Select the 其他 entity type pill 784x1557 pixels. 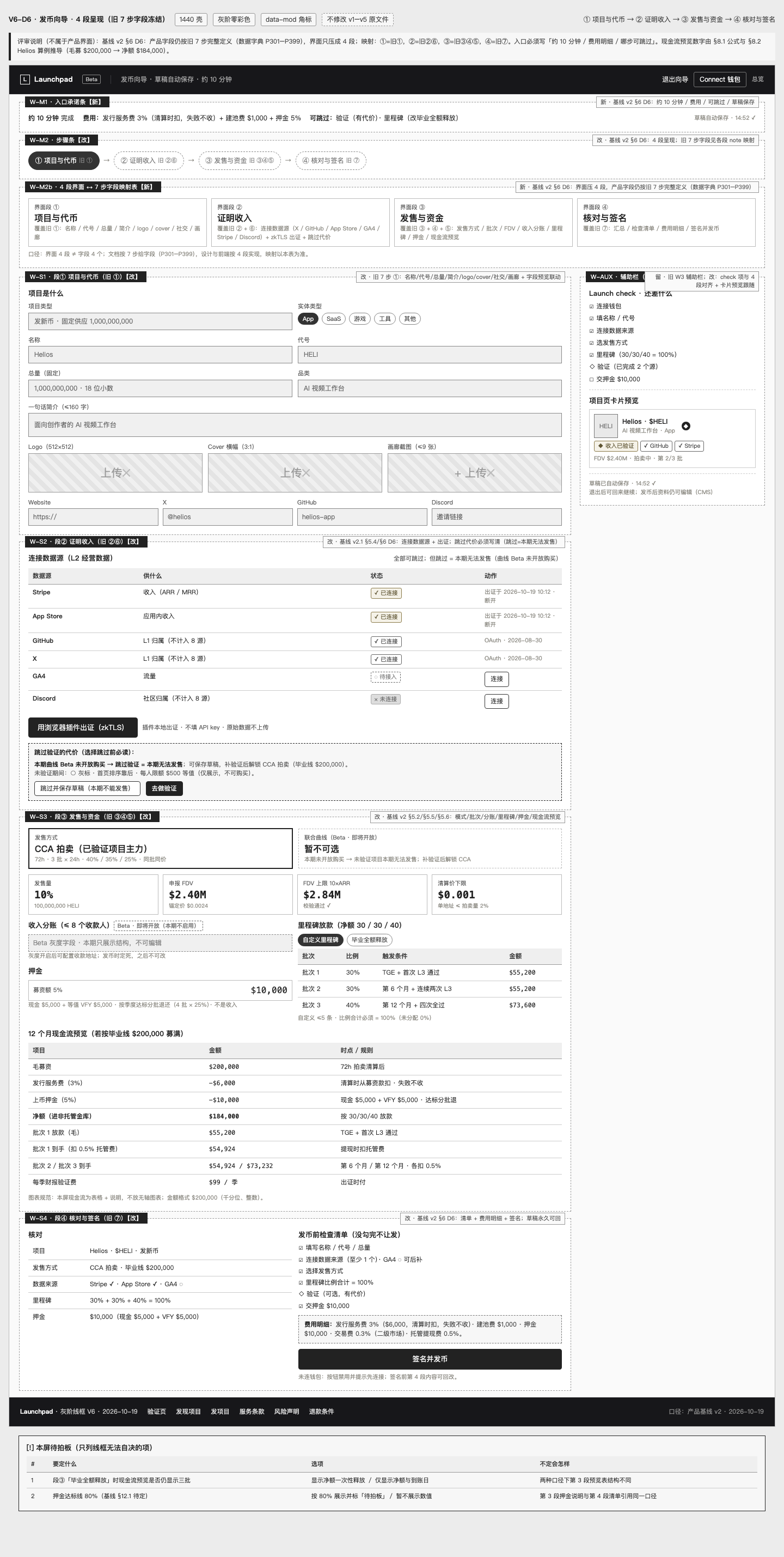(x=410, y=319)
